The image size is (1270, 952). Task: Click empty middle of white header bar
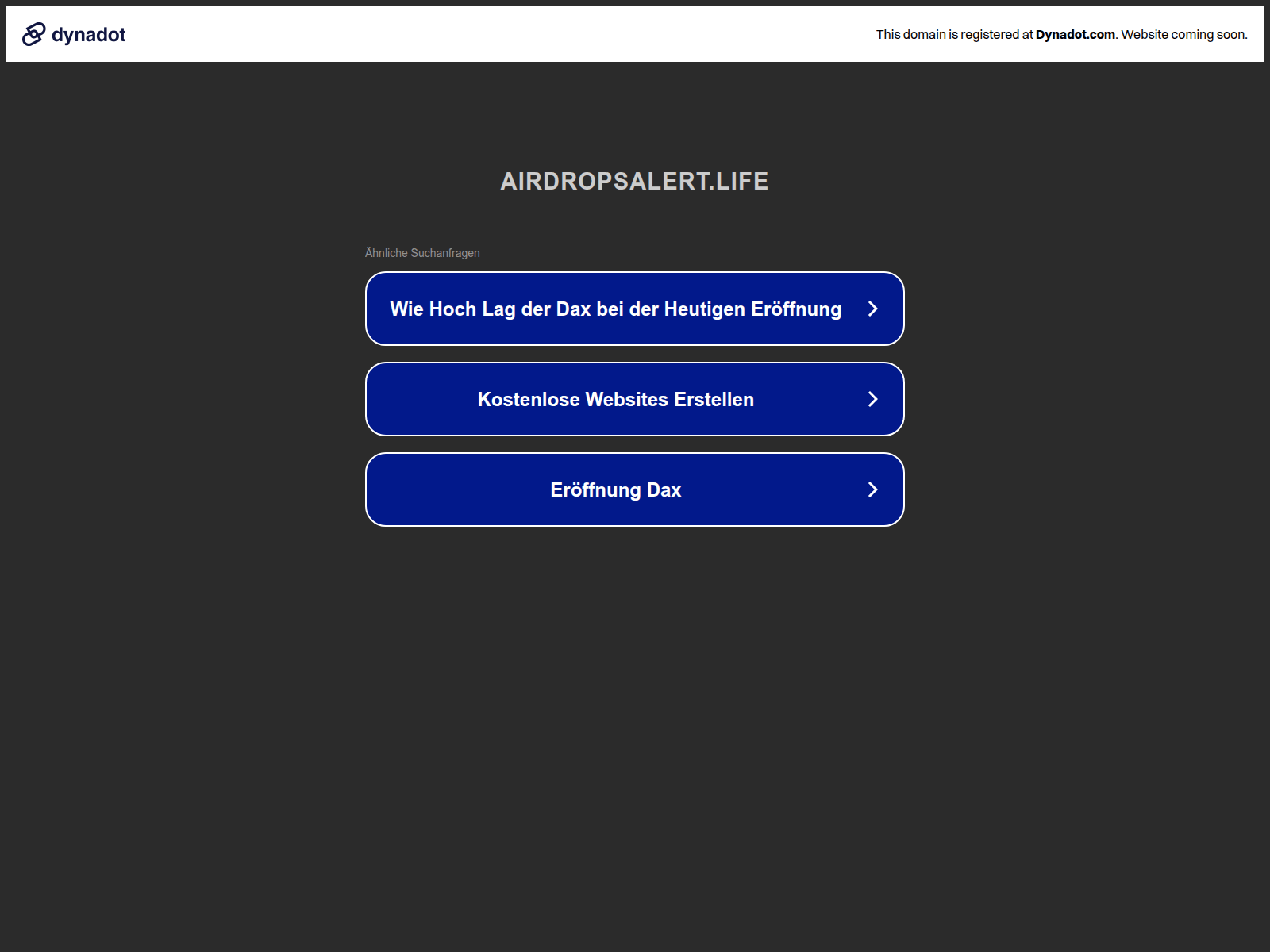pos(500,34)
